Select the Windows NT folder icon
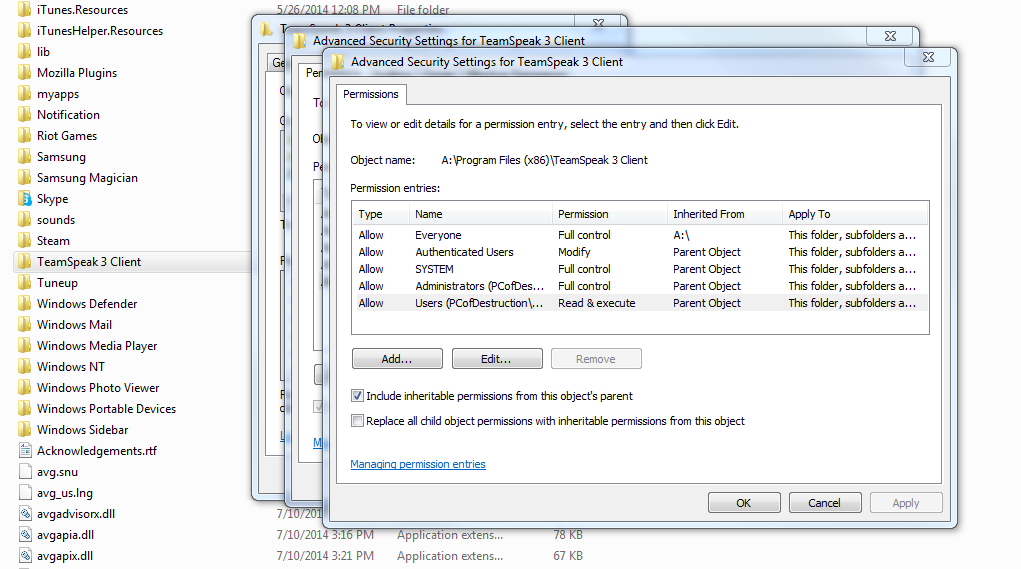This screenshot has width=1021, height=569. coord(25,367)
